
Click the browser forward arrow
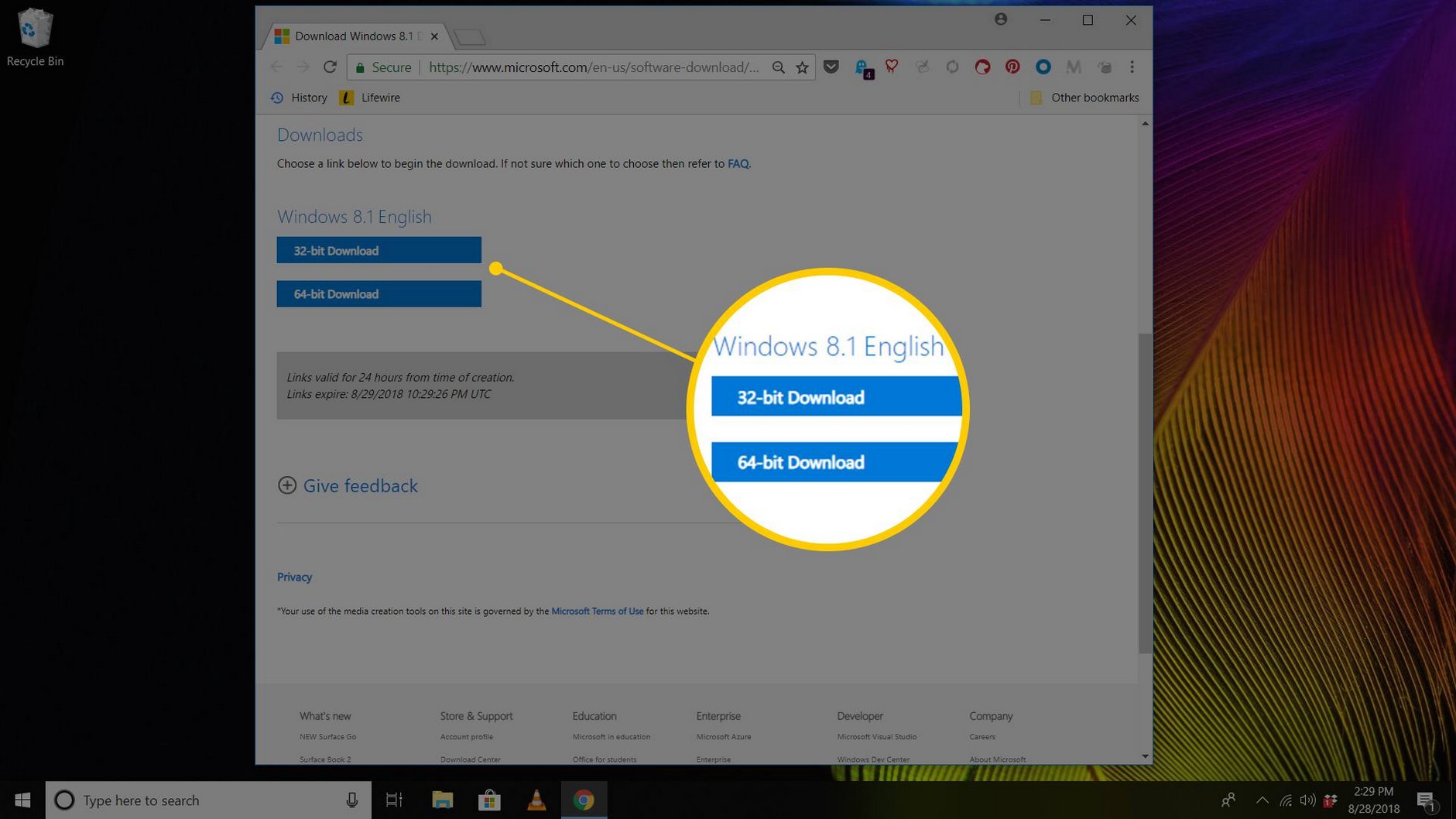[x=303, y=67]
